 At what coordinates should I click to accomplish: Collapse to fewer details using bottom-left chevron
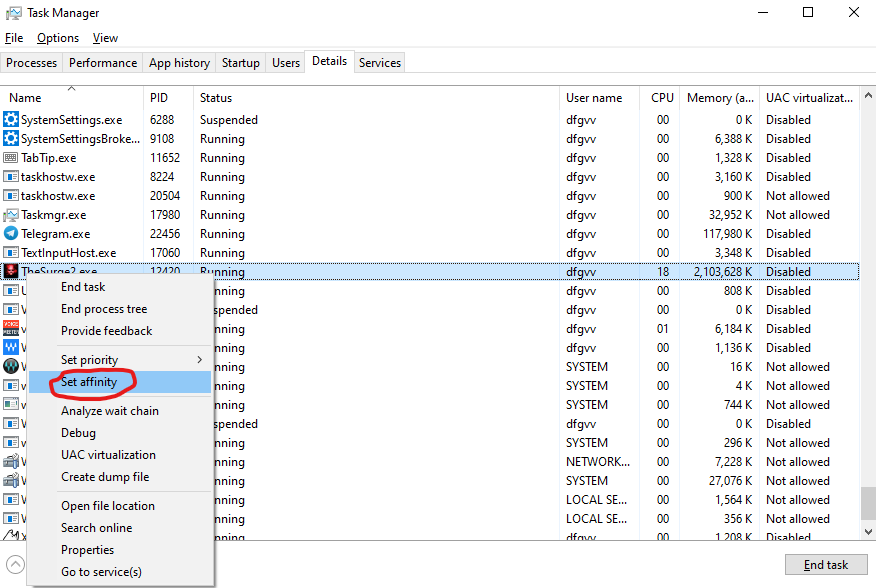tap(16, 564)
